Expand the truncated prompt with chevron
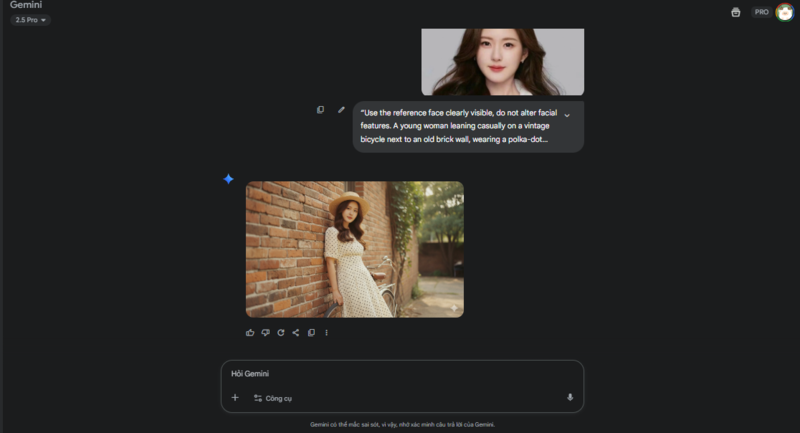 567,115
